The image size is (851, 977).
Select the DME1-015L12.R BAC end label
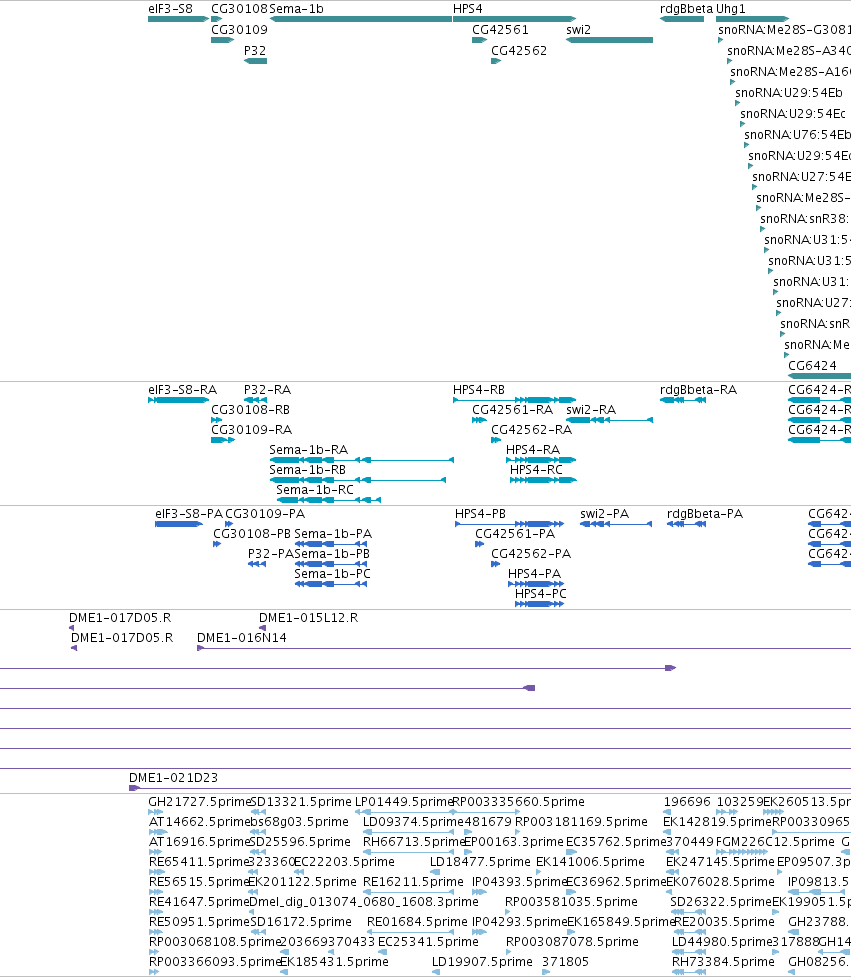(308, 618)
